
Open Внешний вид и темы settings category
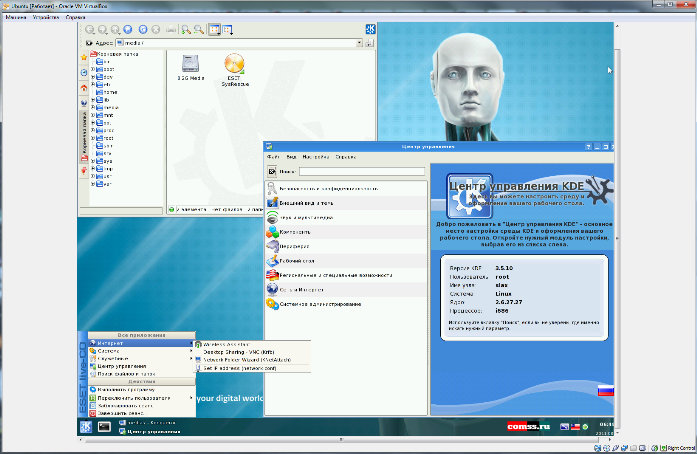(346, 203)
